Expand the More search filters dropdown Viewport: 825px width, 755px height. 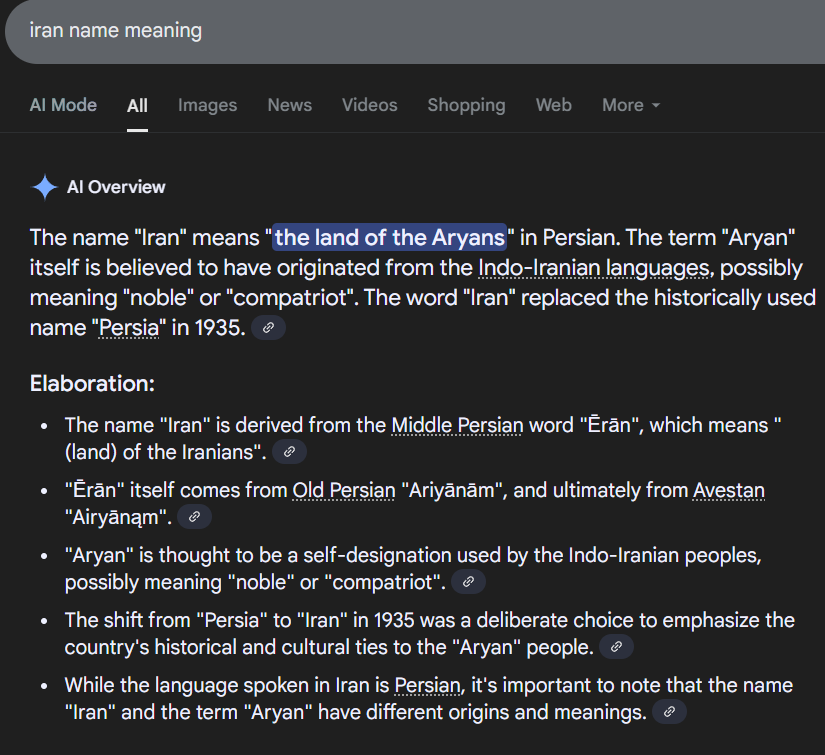tap(631, 105)
